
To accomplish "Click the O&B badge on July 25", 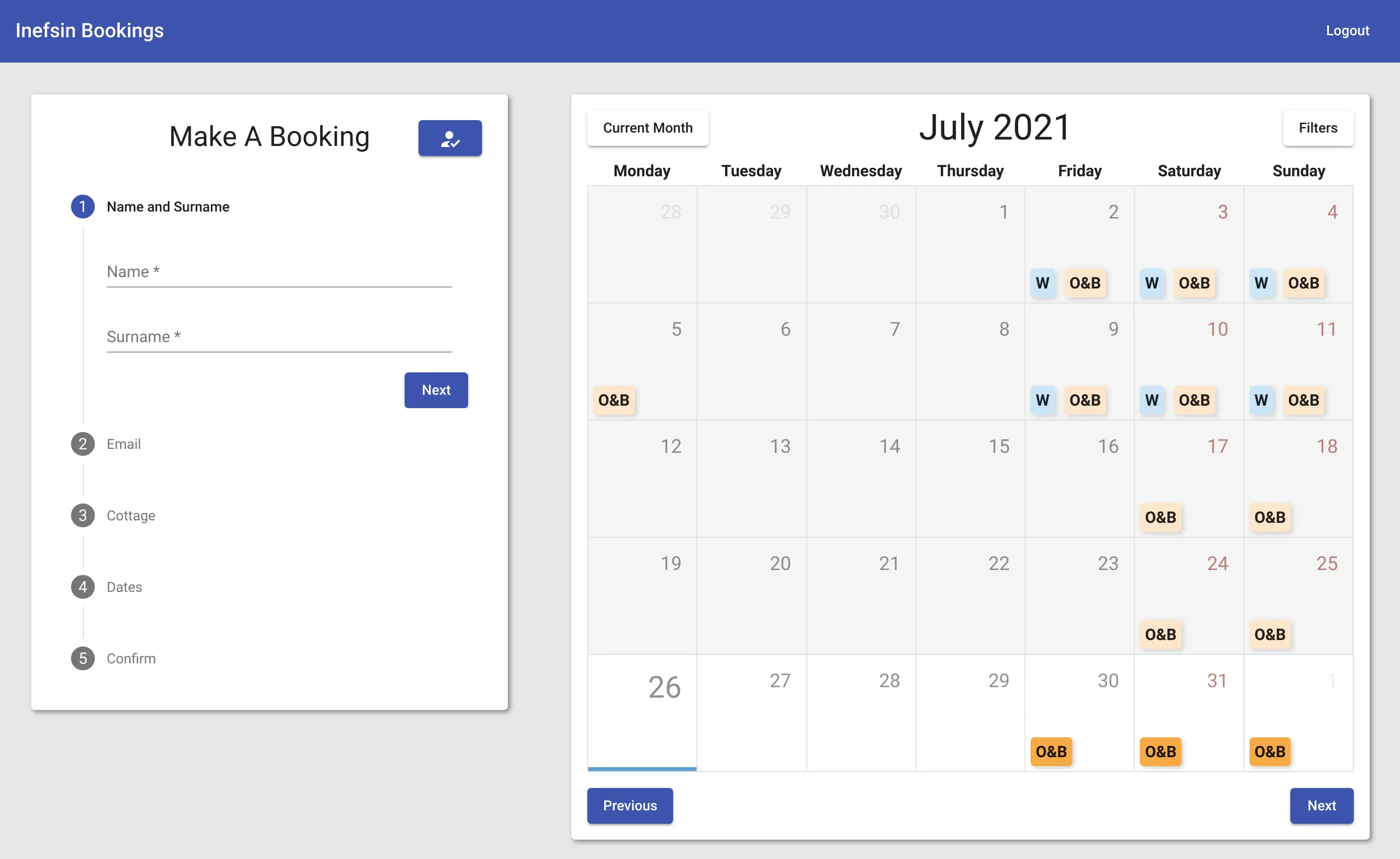I will [1269, 634].
